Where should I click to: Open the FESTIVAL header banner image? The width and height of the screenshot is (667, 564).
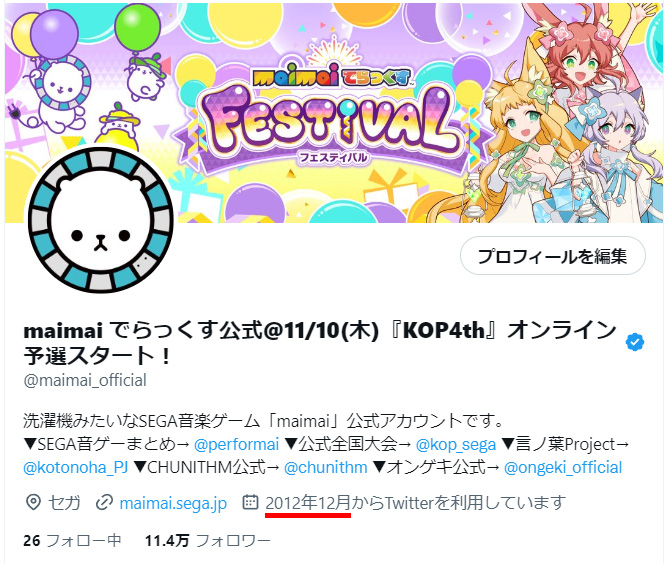click(334, 113)
